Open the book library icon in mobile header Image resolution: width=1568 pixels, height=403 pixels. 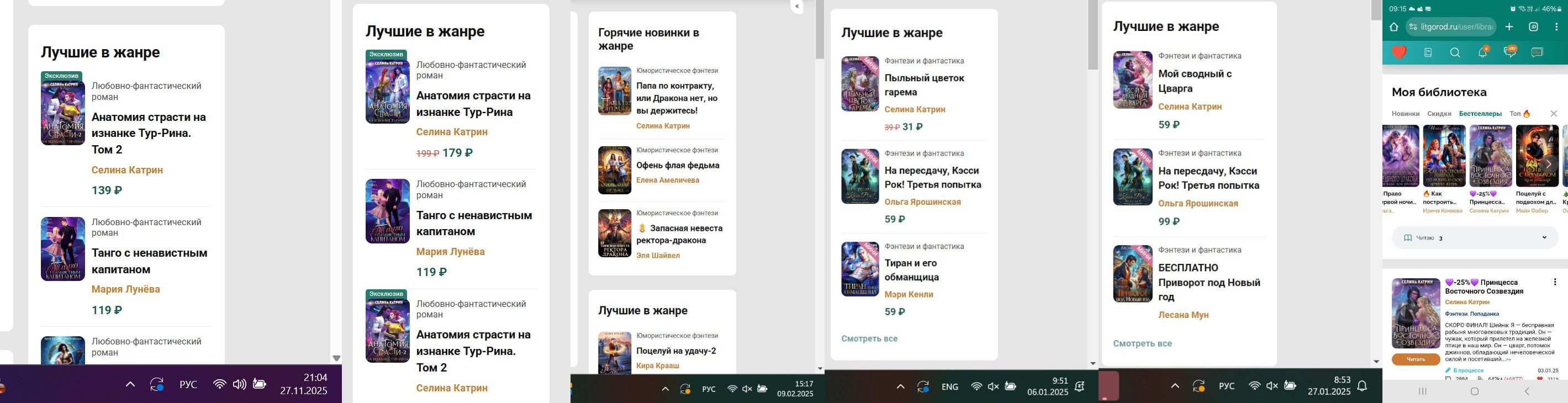(x=1428, y=52)
